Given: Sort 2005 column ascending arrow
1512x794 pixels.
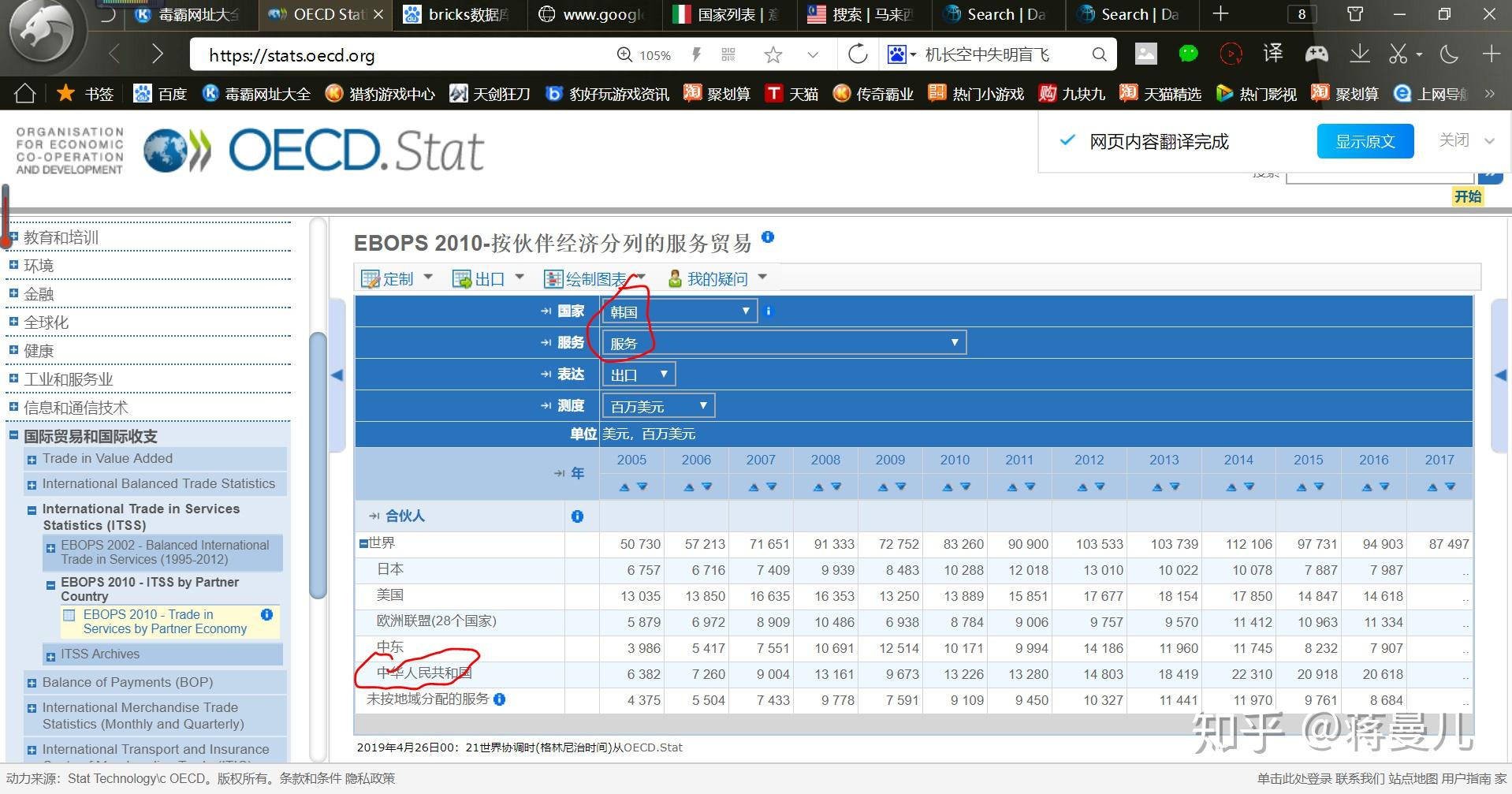Looking at the screenshot, I should (x=624, y=487).
